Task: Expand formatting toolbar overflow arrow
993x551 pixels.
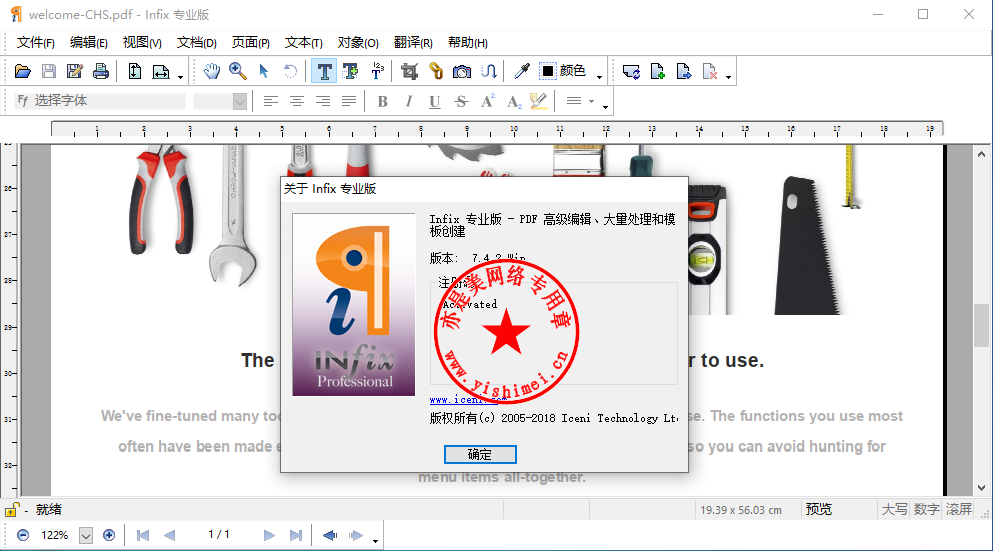Action: click(x=605, y=108)
